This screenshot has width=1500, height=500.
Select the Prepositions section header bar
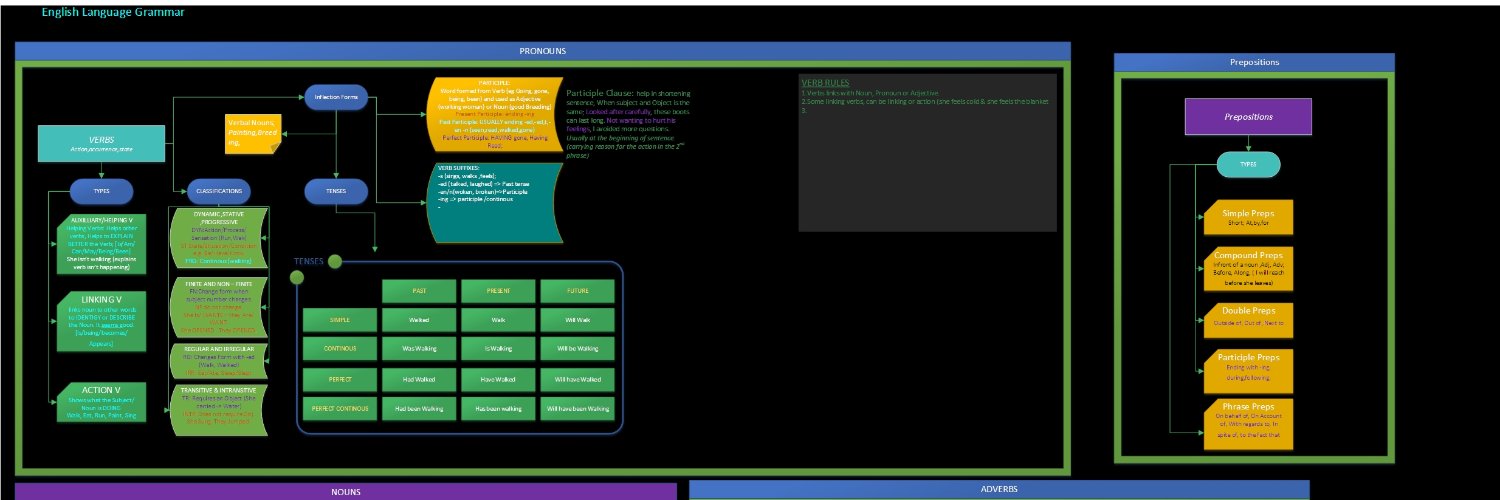(1254, 62)
